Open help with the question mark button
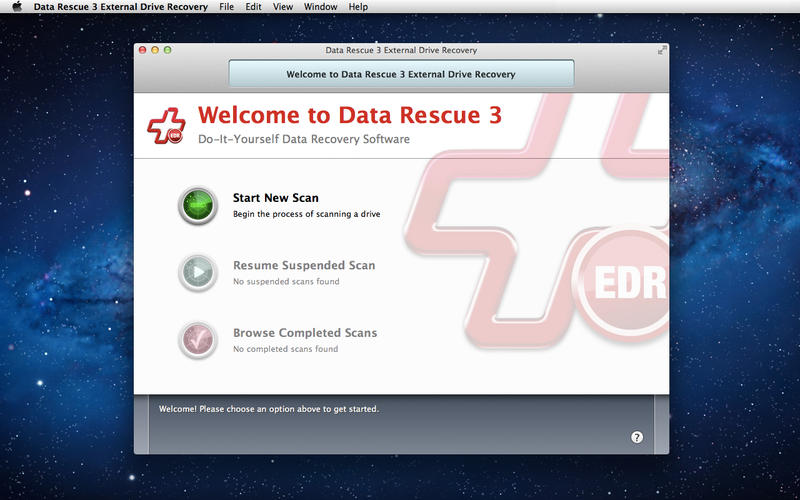The image size is (800, 500). pos(637,437)
